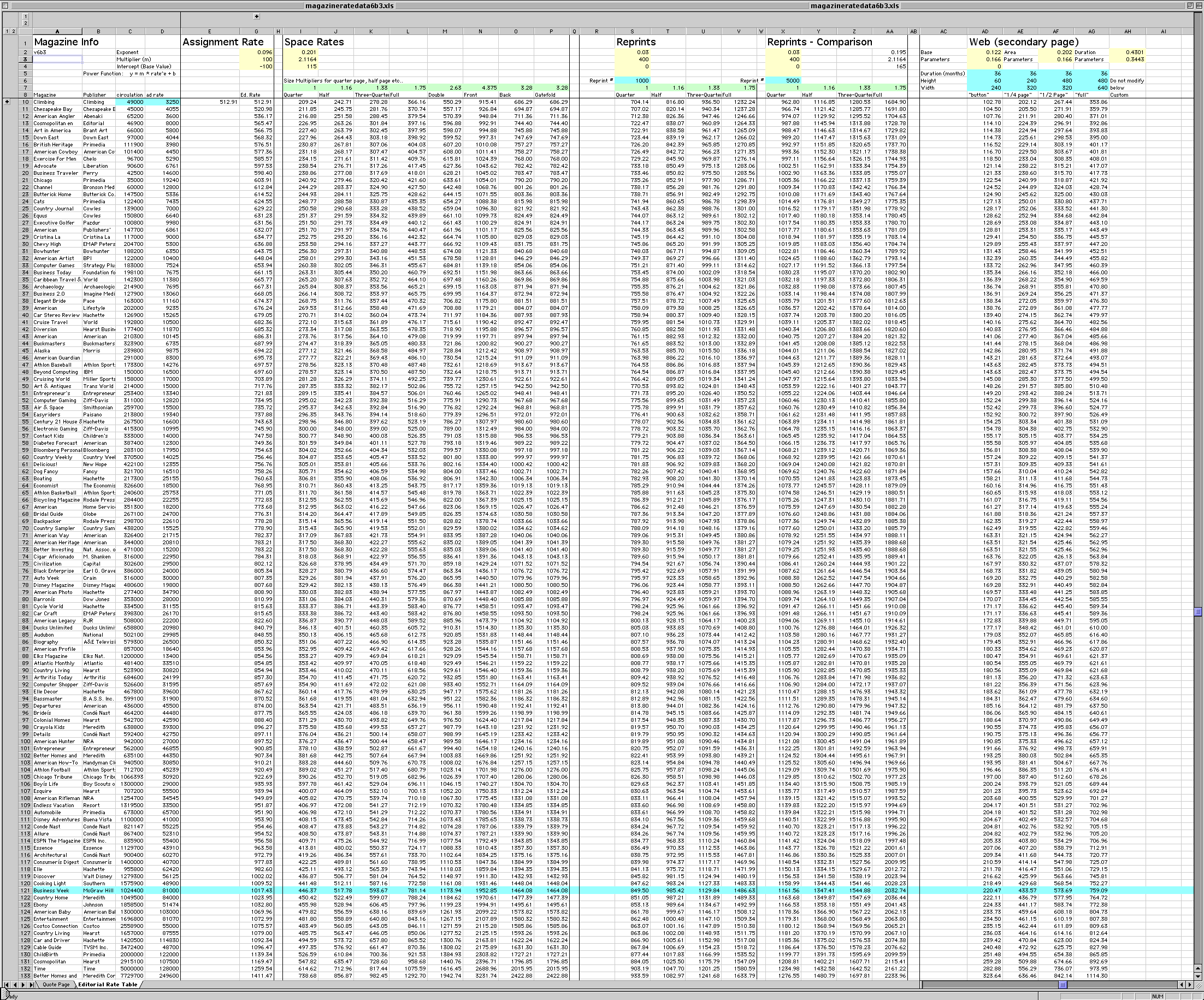Show row outline level 2
Image resolution: width=1204 pixels, height=1000 pixels.
pos(13,31)
